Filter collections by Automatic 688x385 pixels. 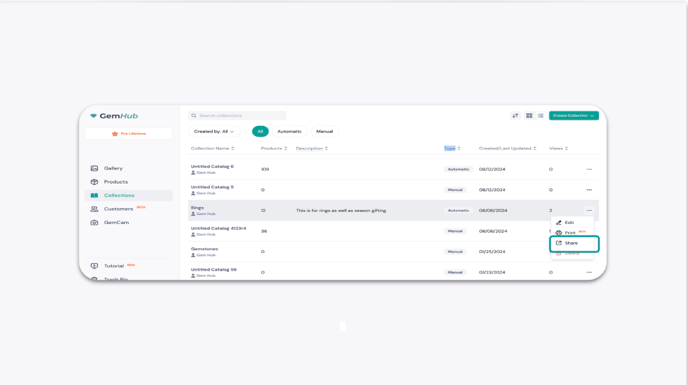click(x=290, y=131)
